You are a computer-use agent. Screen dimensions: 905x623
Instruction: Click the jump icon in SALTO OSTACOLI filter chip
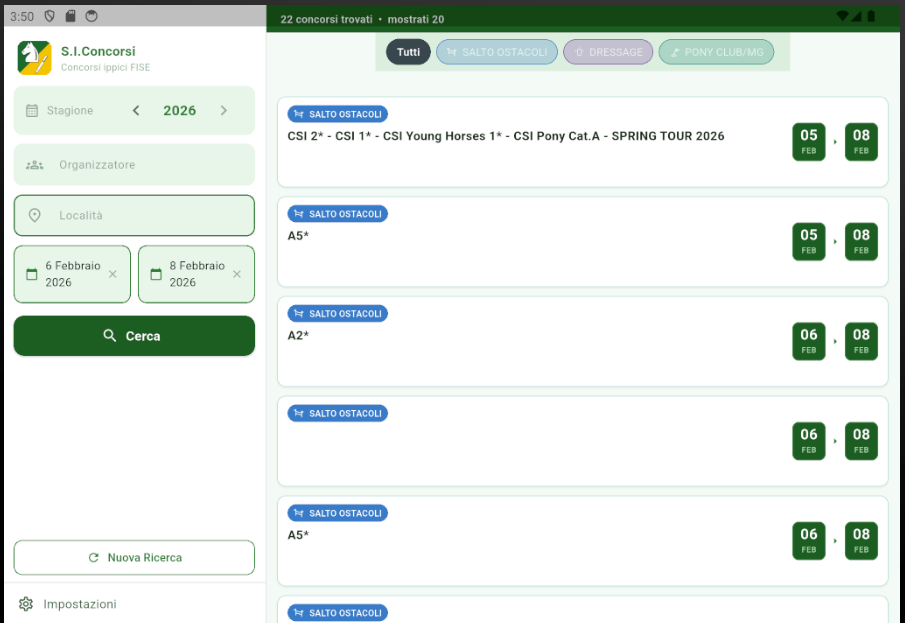(x=452, y=52)
